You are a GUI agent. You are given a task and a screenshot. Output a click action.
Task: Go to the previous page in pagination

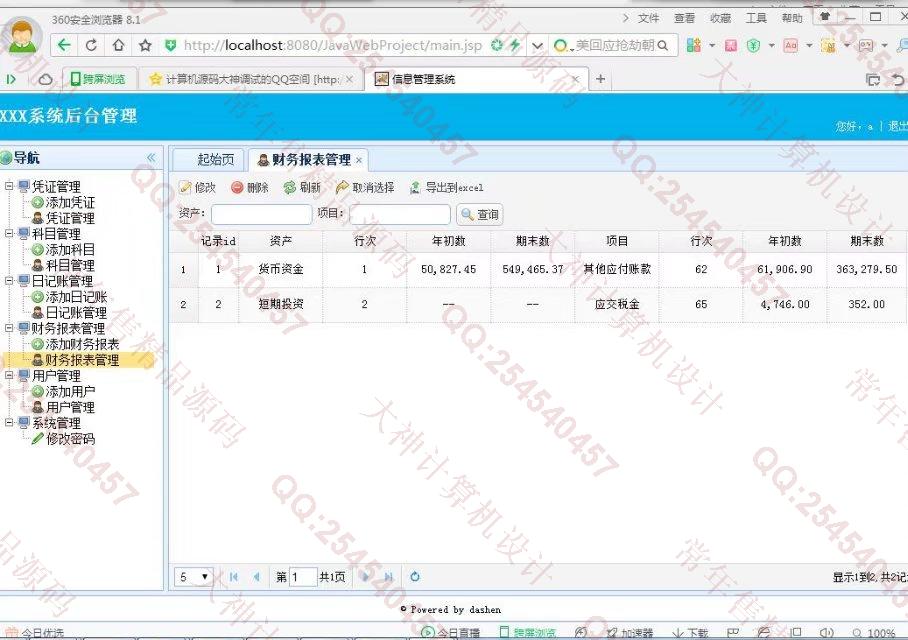coord(256,577)
